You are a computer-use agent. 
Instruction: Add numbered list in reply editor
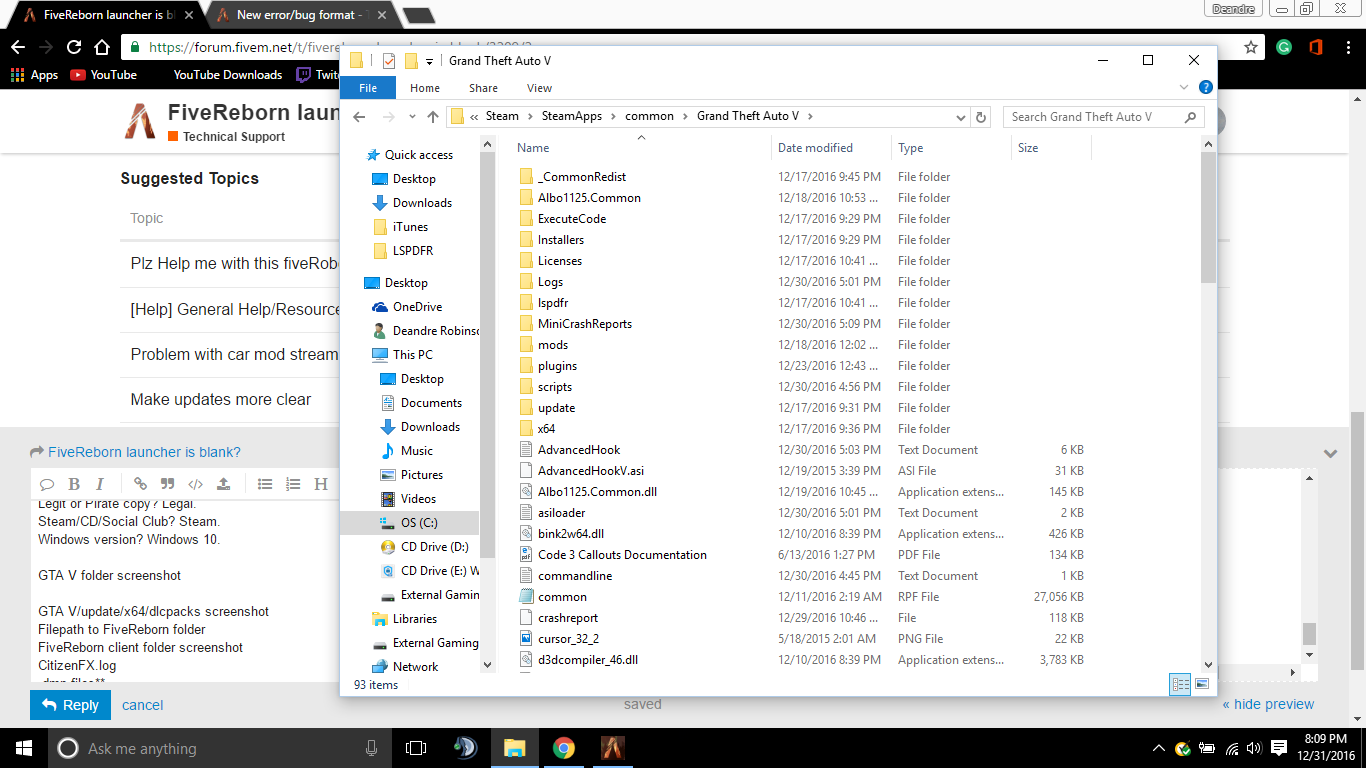click(293, 484)
